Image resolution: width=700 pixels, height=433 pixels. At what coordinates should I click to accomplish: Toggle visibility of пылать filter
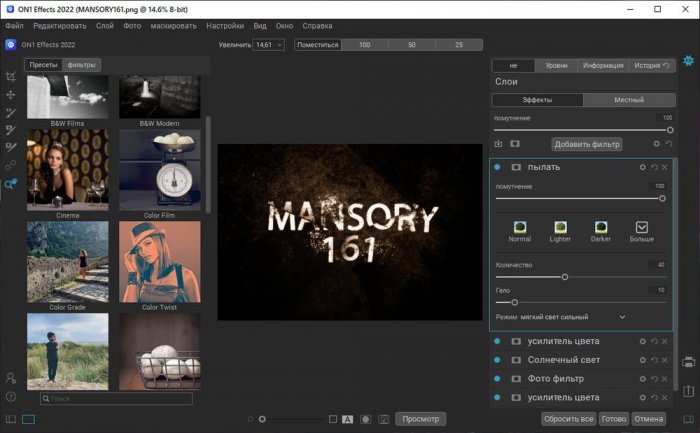[498, 167]
